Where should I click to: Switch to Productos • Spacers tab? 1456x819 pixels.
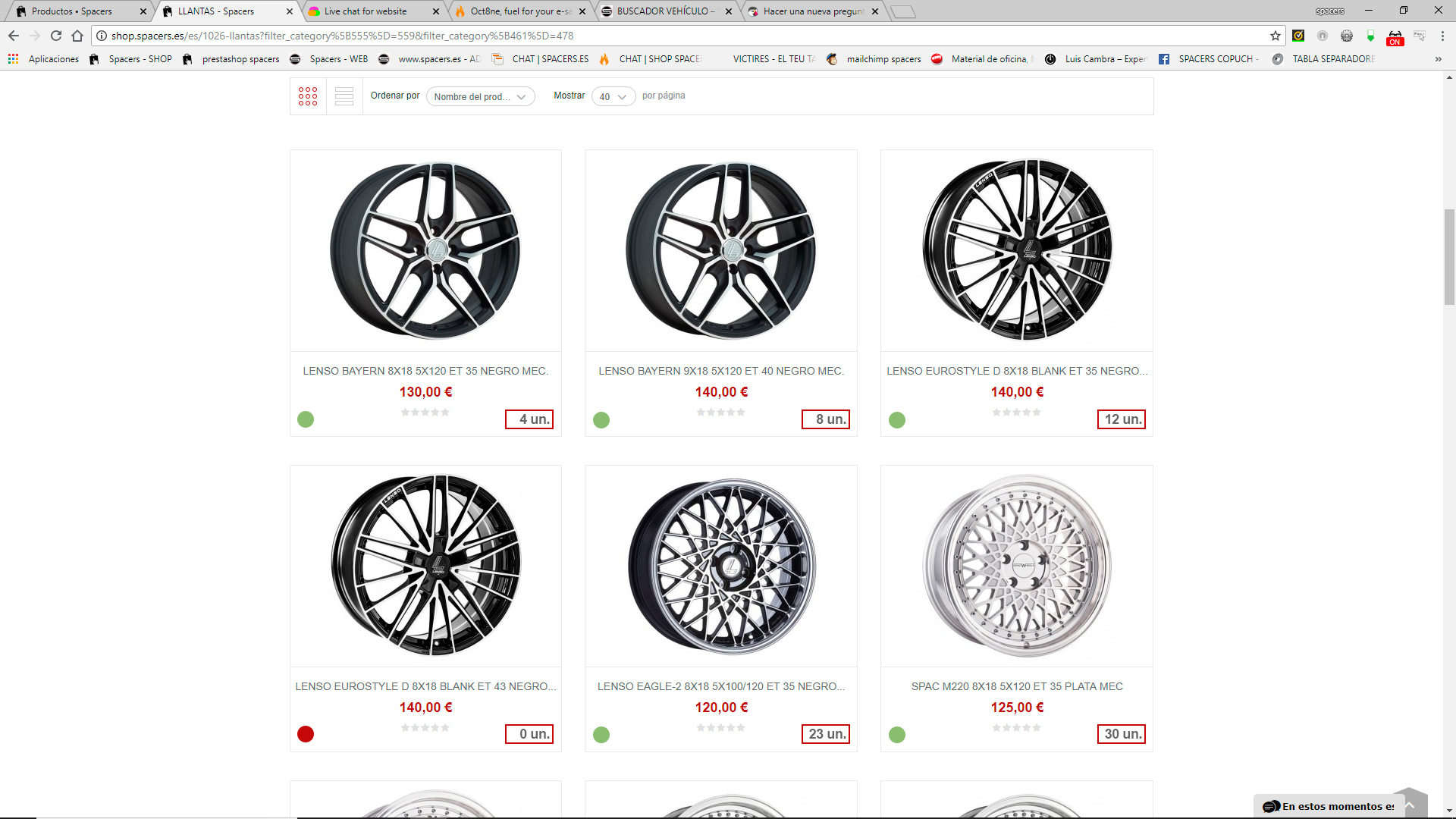(x=72, y=11)
